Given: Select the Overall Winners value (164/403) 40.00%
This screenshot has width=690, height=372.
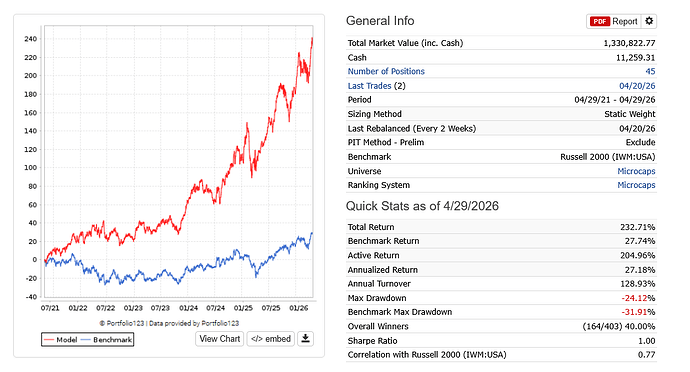Looking at the screenshot, I should click(619, 326).
